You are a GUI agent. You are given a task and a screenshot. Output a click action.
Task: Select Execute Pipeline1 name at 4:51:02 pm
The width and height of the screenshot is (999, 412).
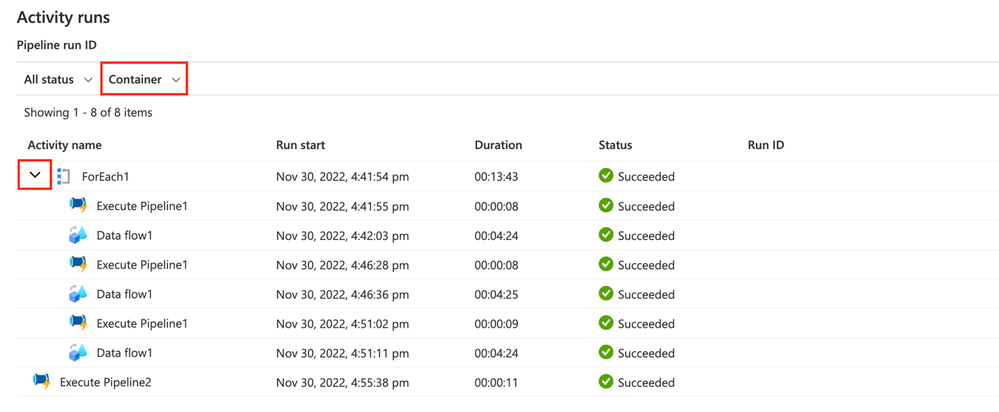click(x=142, y=323)
